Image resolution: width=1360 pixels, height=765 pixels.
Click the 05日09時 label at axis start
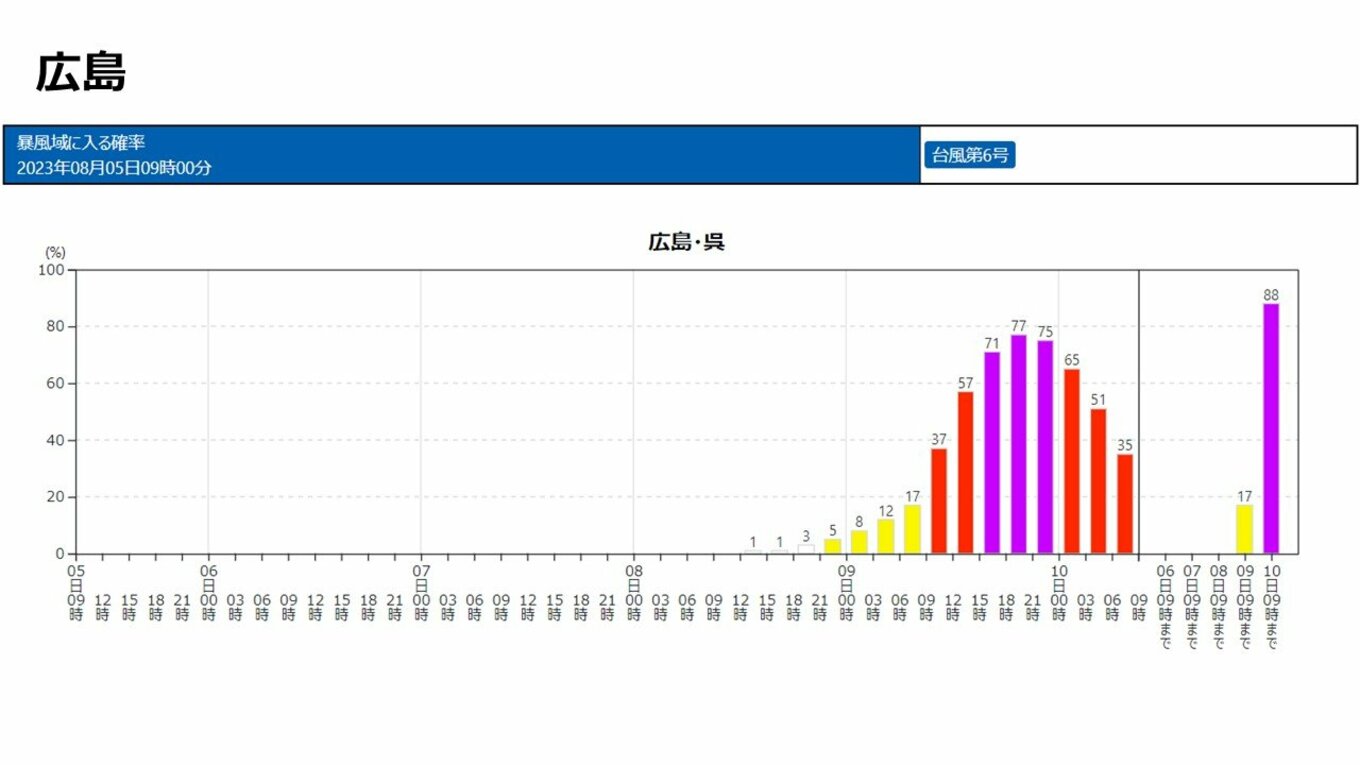pyautogui.click(x=76, y=592)
